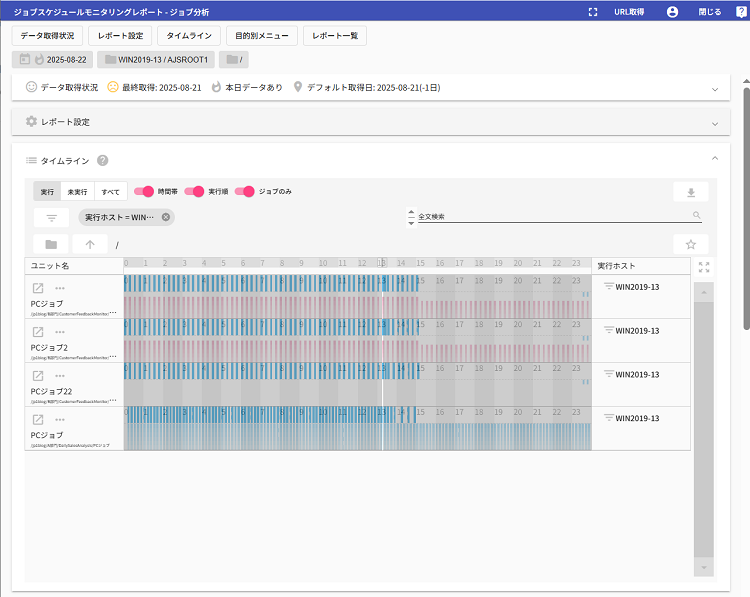The height and width of the screenshot is (597, 750).
Task: Click the search magnifier icon
Action: pos(697,215)
